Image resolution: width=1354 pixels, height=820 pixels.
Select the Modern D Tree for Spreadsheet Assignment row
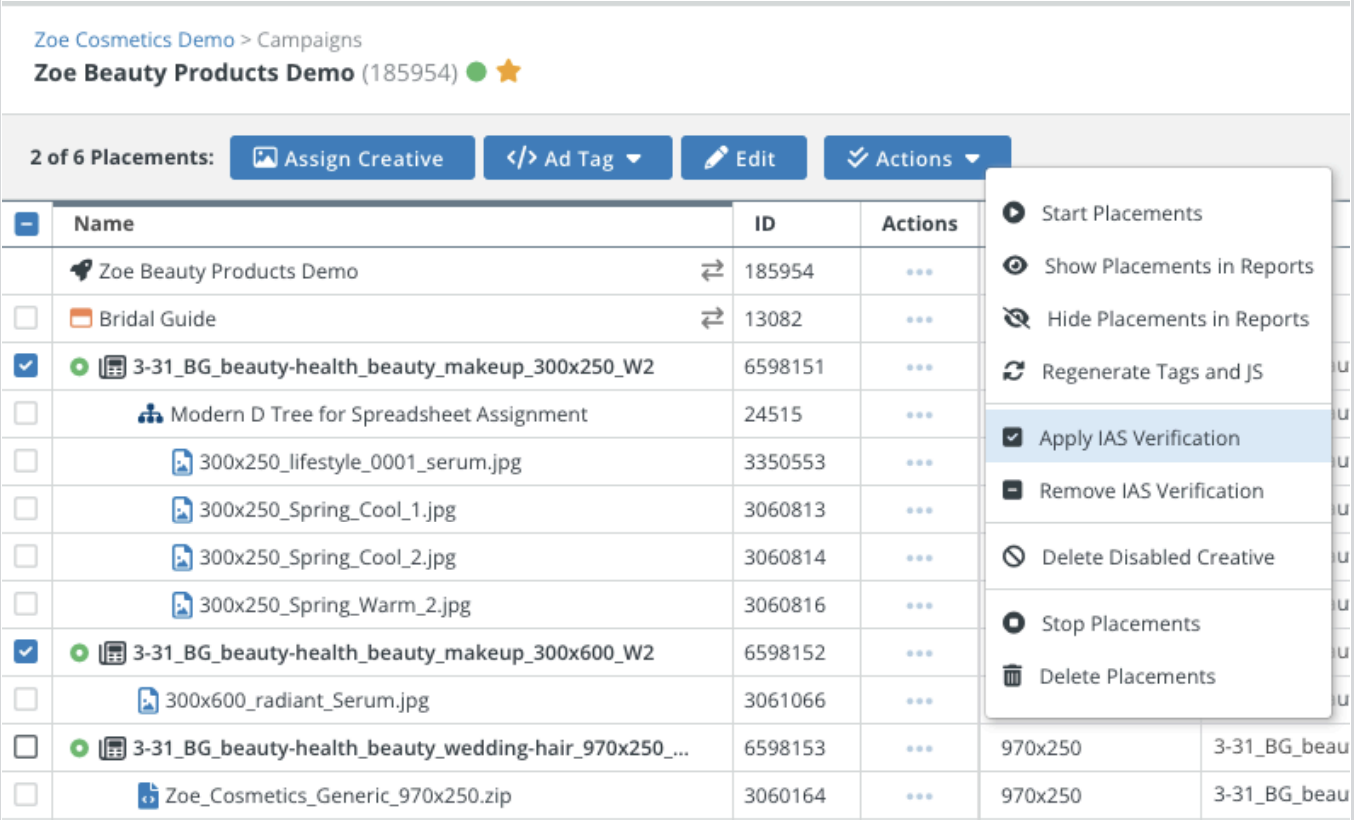pos(379,414)
